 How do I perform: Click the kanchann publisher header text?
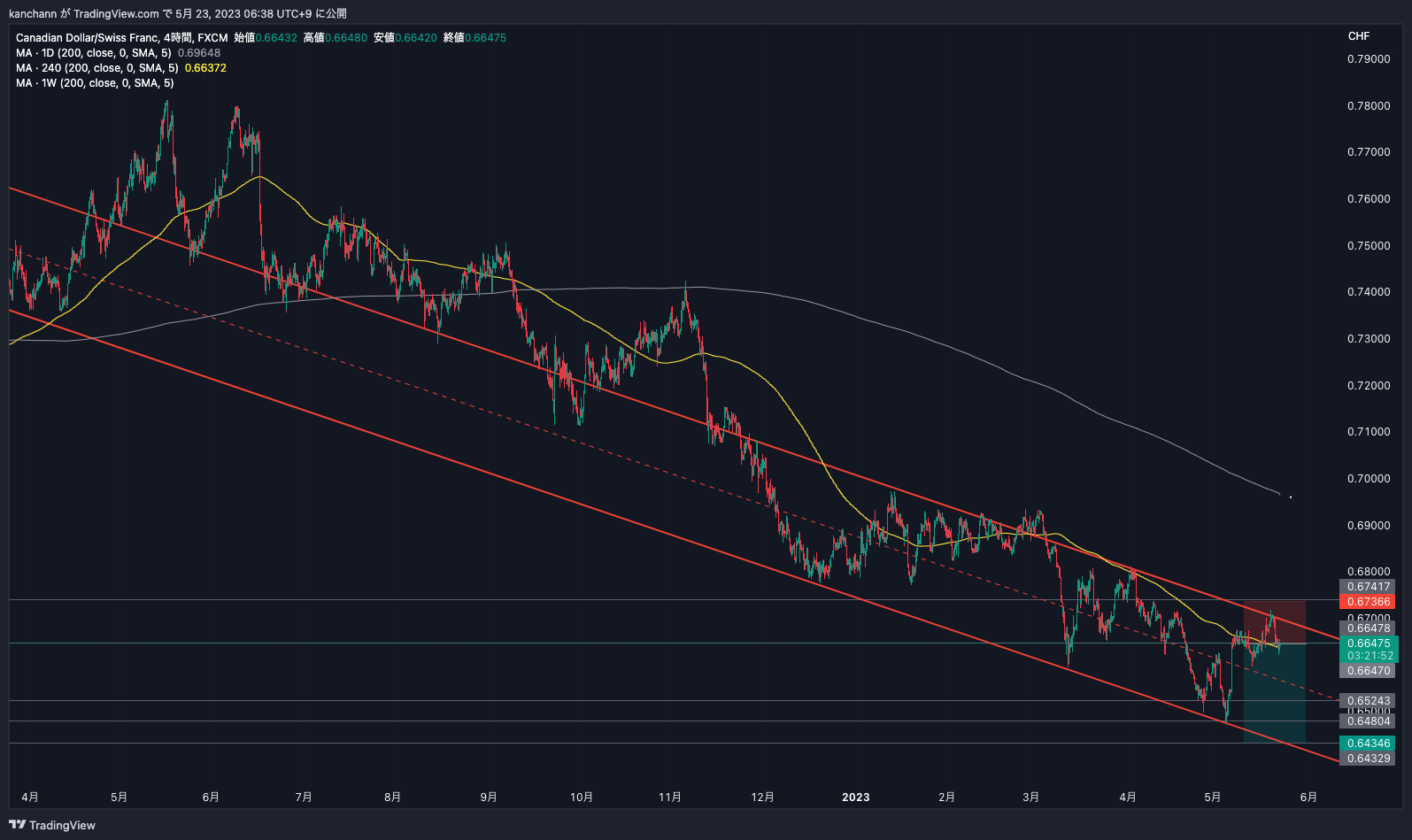coord(178,13)
